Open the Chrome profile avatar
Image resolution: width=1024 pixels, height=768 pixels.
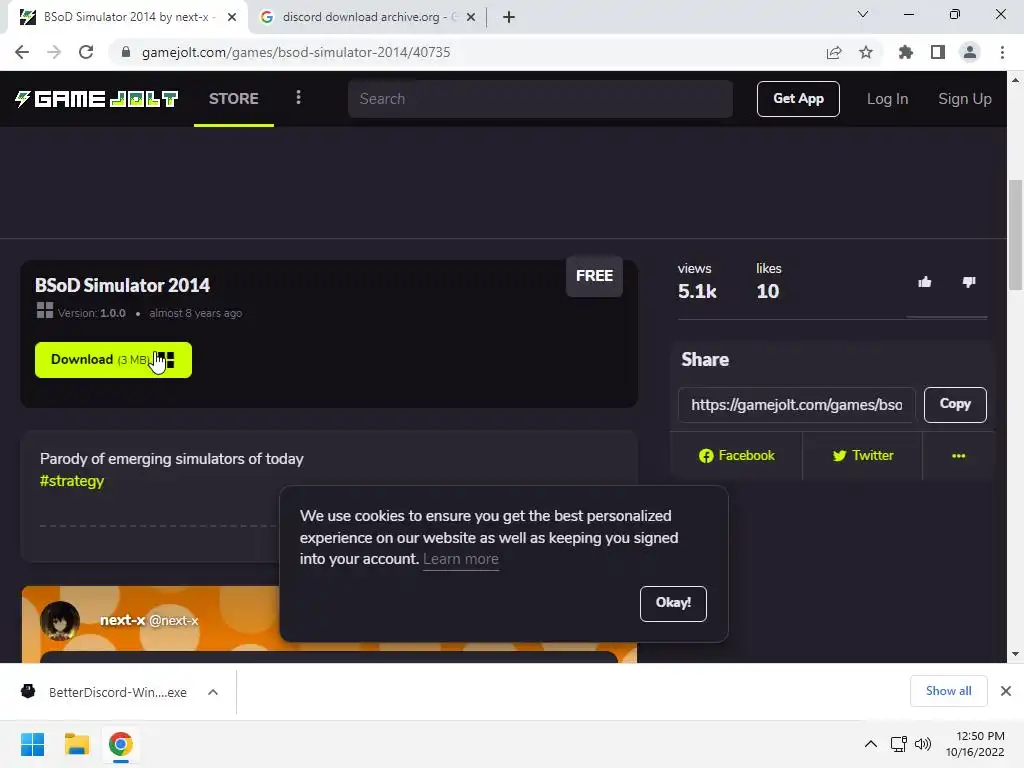point(970,52)
